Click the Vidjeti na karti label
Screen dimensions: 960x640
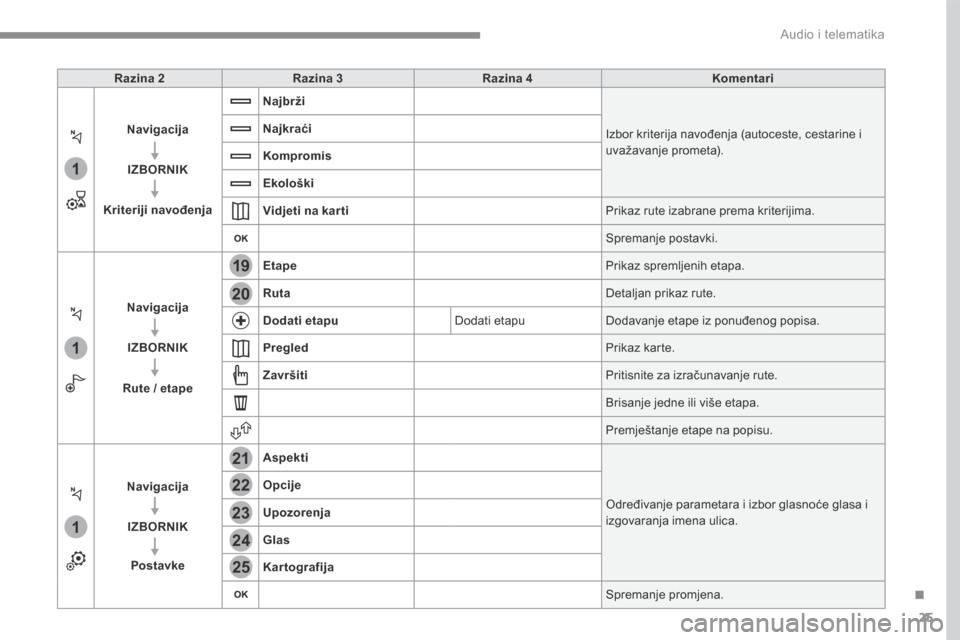306,211
